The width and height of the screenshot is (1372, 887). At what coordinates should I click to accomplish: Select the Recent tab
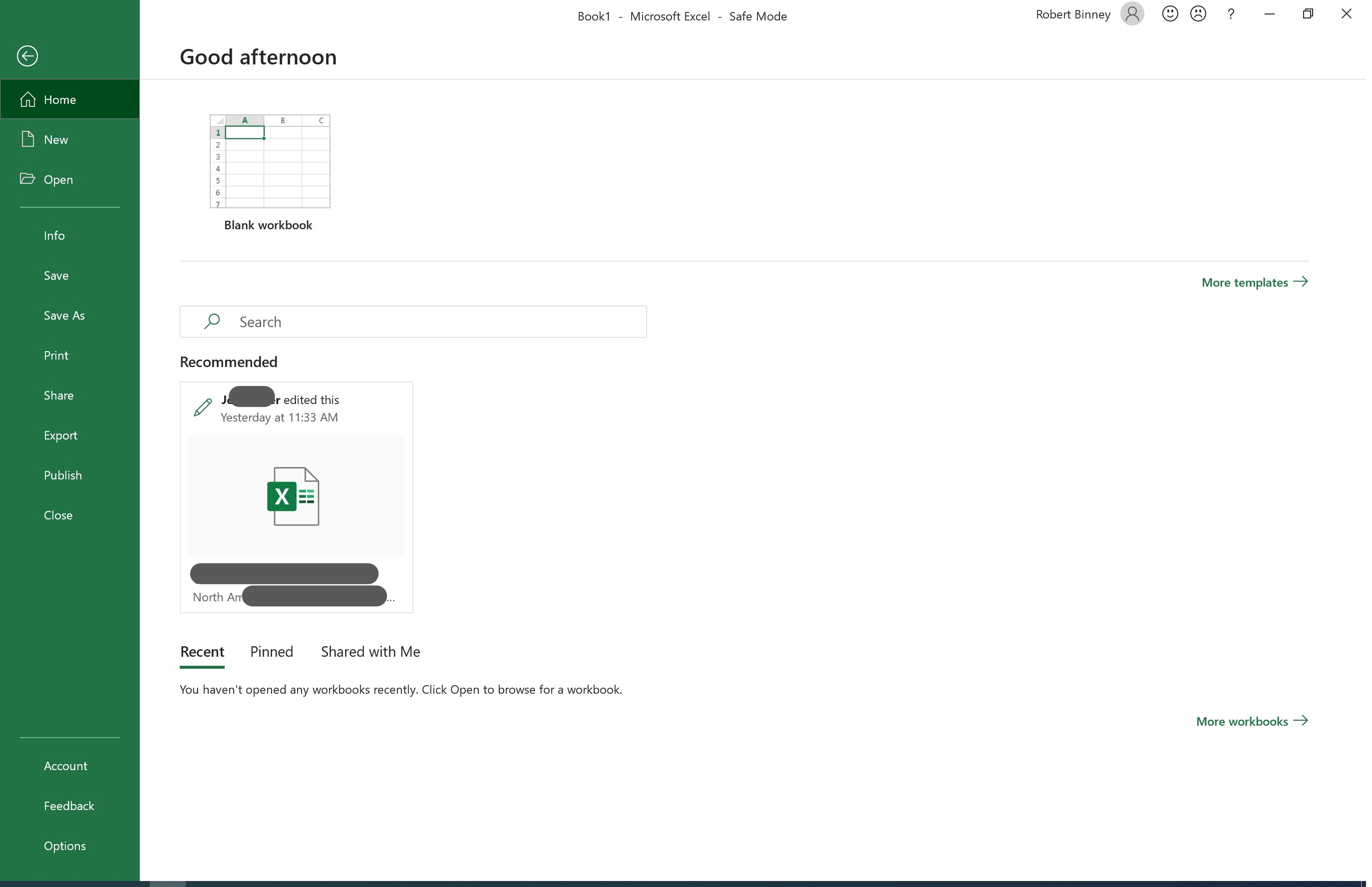(x=202, y=651)
